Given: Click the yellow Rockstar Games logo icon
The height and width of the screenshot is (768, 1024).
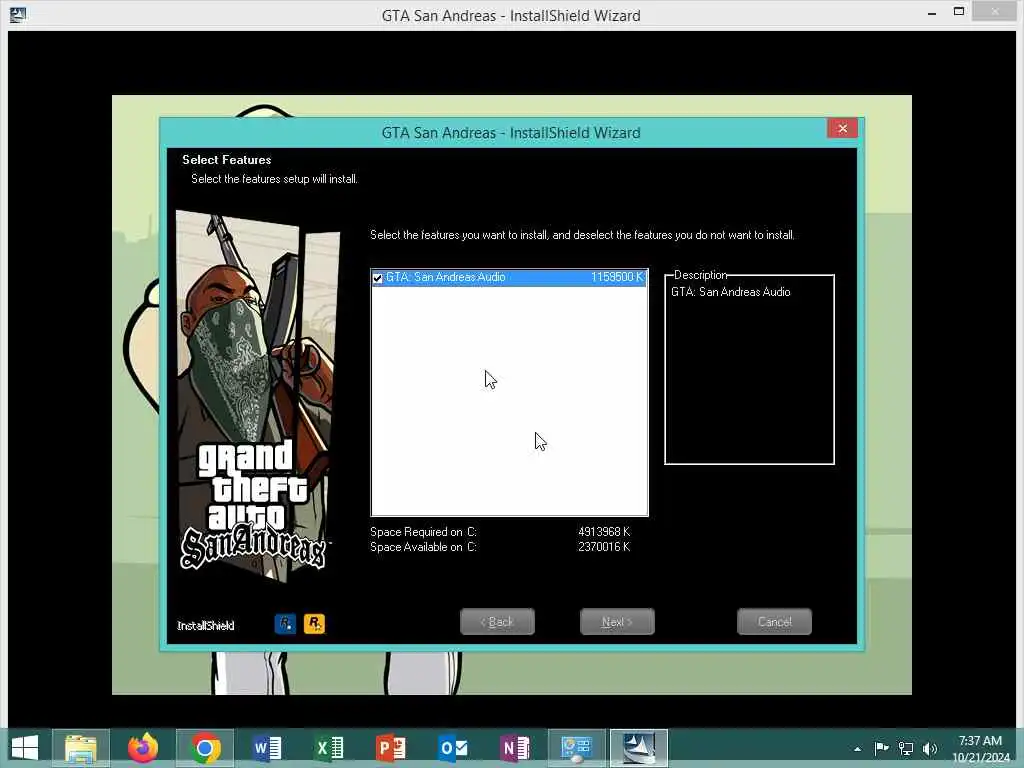Looking at the screenshot, I should coord(314,624).
